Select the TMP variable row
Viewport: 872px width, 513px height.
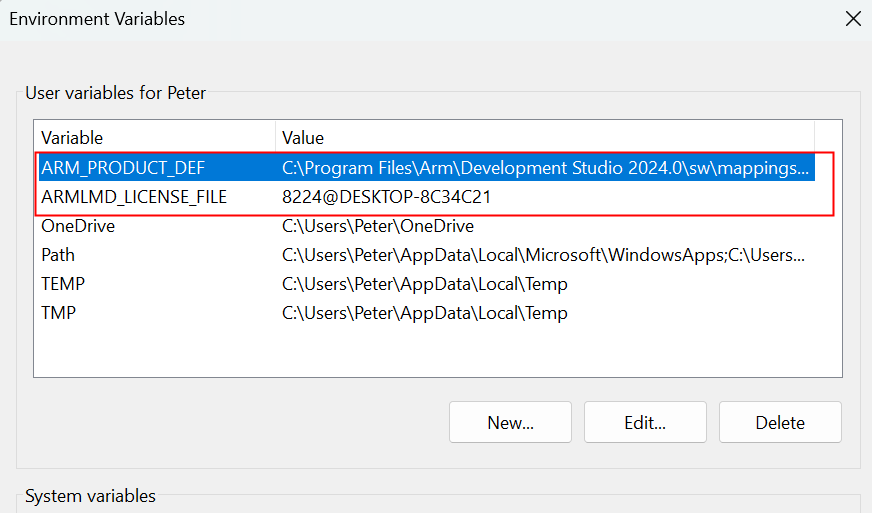pos(59,313)
